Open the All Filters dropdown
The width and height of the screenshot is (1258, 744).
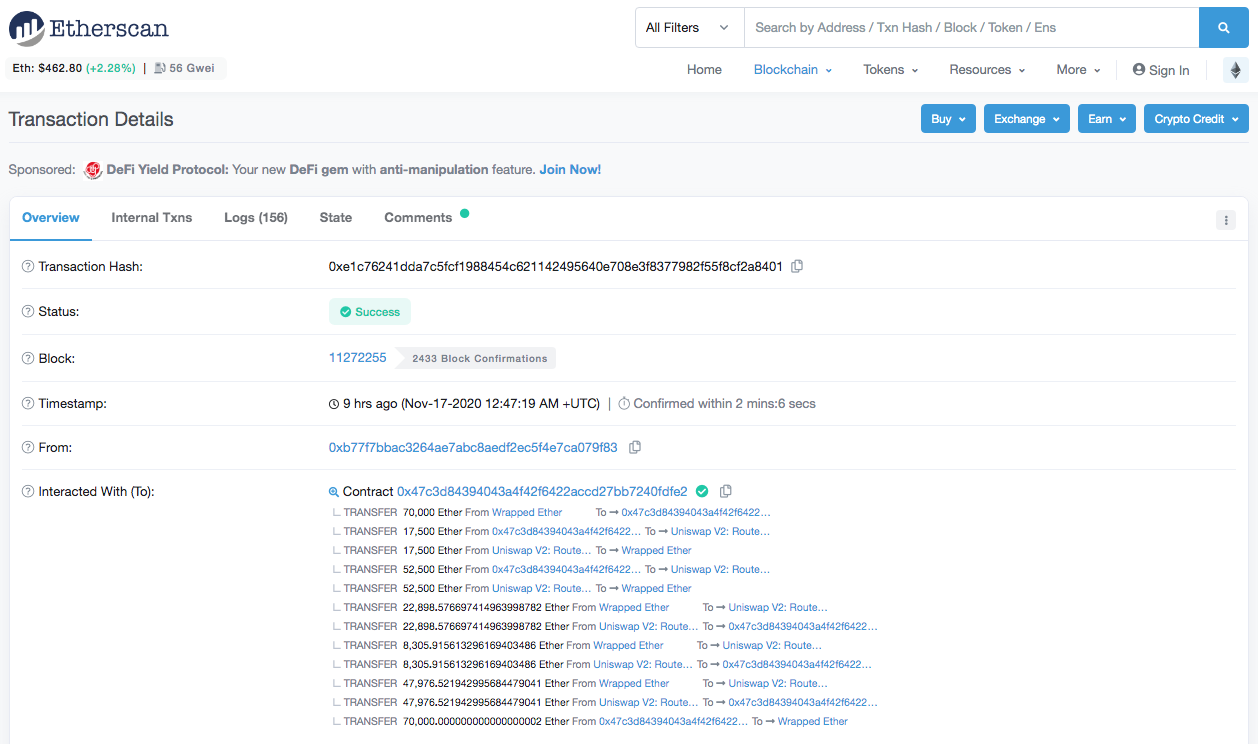point(690,28)
